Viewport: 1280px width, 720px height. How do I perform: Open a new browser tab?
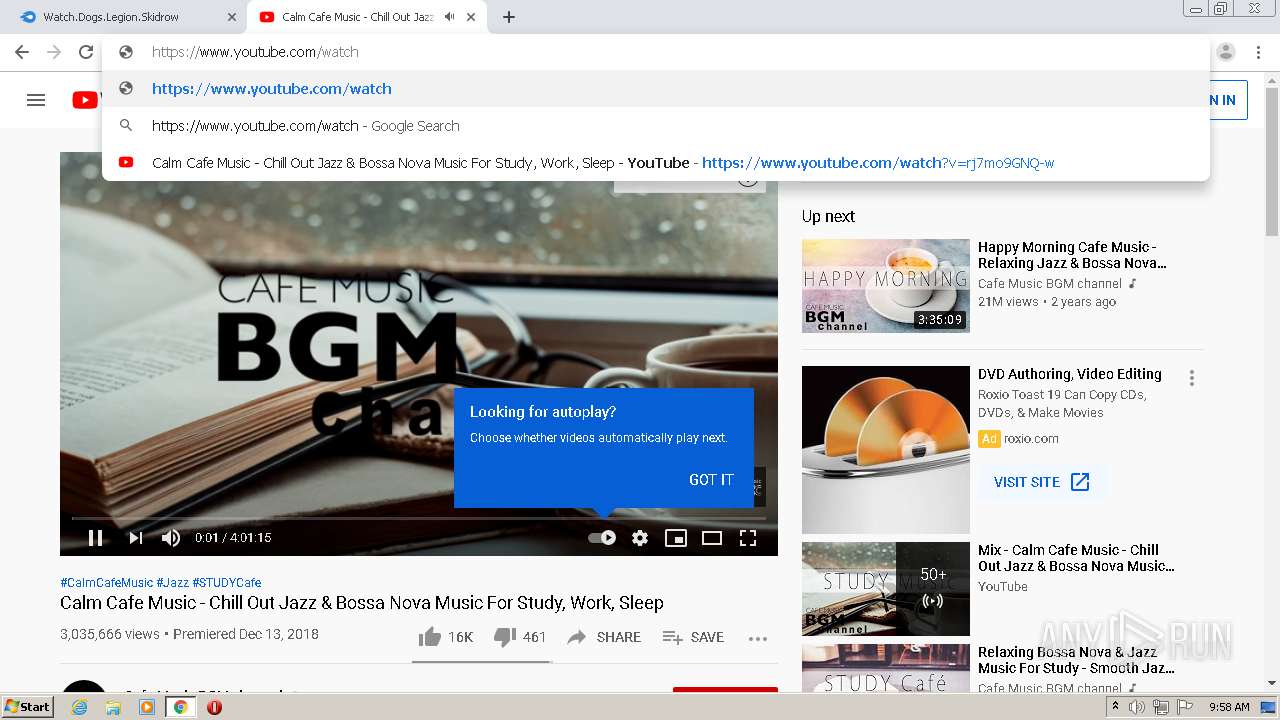click(509, 17)
